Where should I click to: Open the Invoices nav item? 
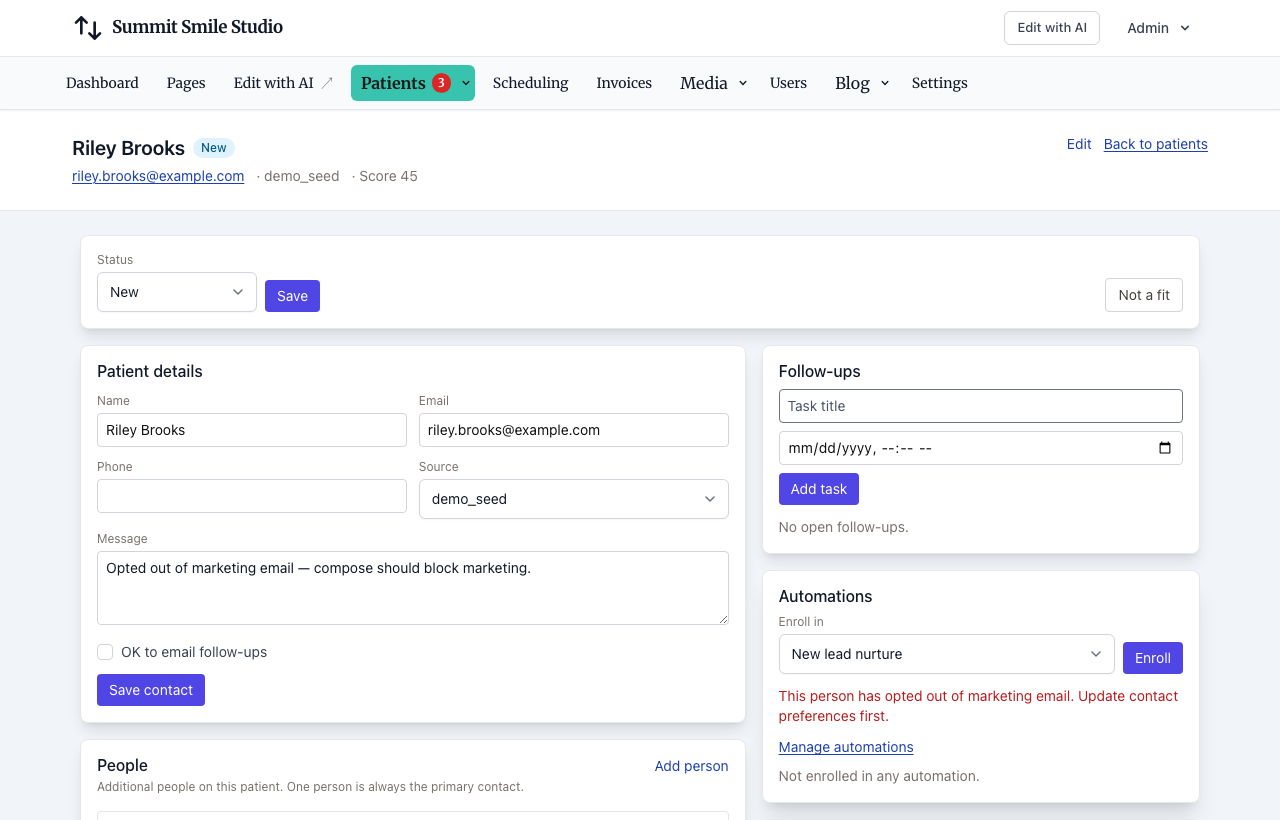[x=624, y=83]
